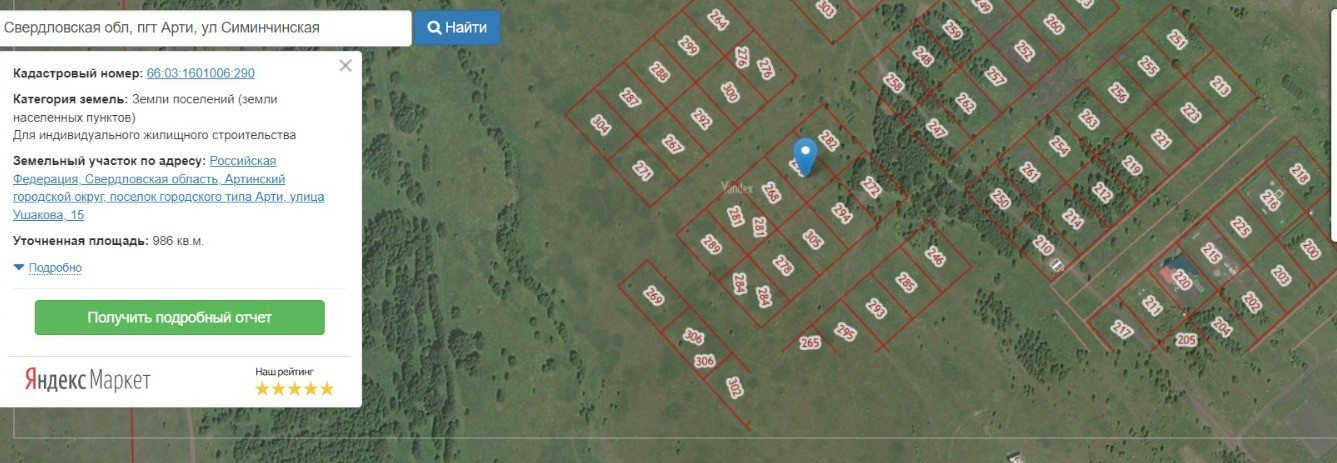Select parcel labeled 287 on map
The width and height of the screenshot is (1337, 463).
pos(629,98)
